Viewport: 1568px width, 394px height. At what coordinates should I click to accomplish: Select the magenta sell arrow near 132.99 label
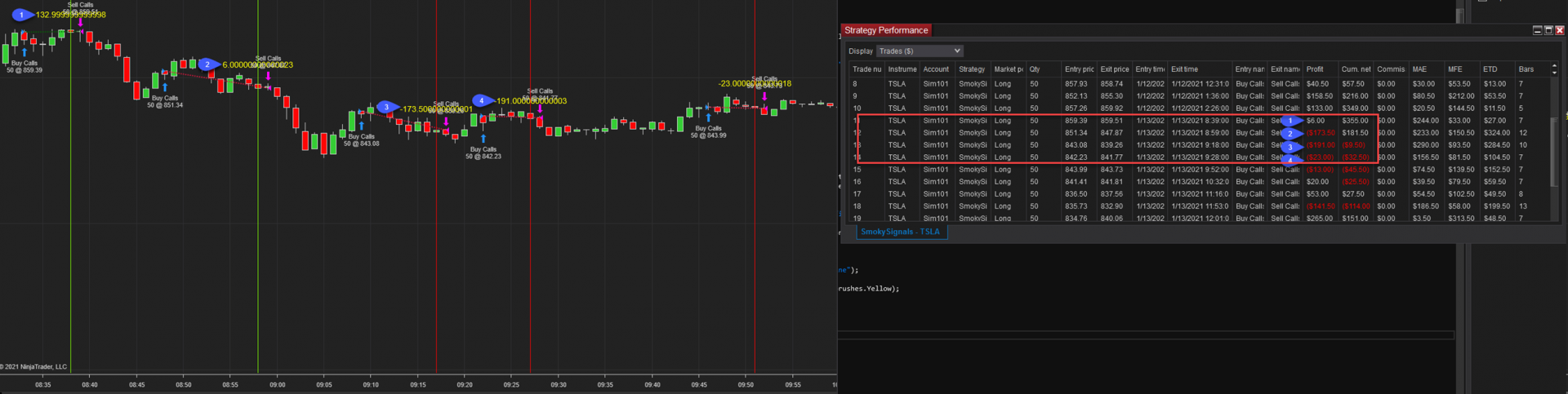coord(80,22)
